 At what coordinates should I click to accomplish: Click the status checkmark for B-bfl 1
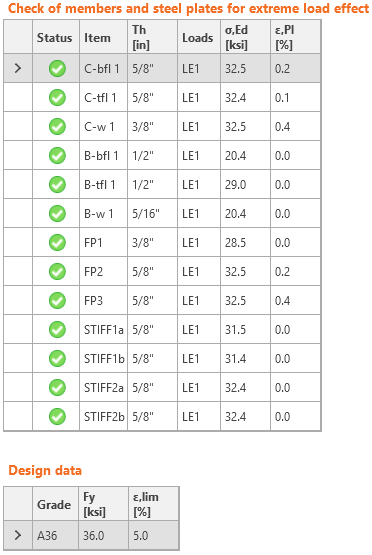coord(57,155)
